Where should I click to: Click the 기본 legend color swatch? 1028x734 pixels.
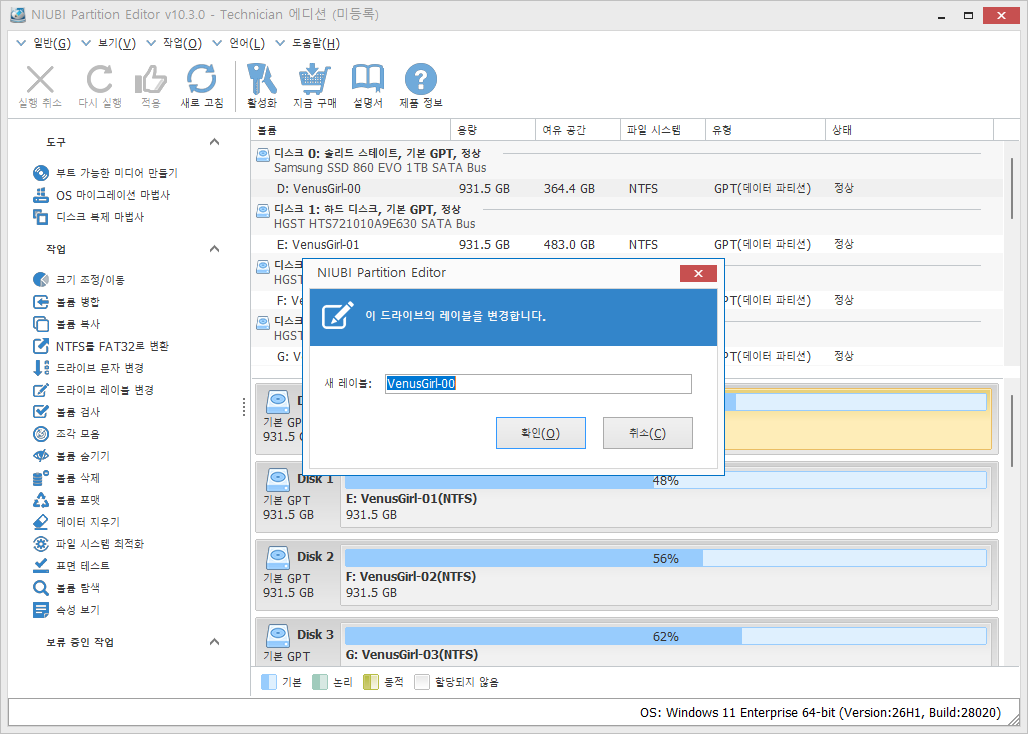tap(269, 682)
